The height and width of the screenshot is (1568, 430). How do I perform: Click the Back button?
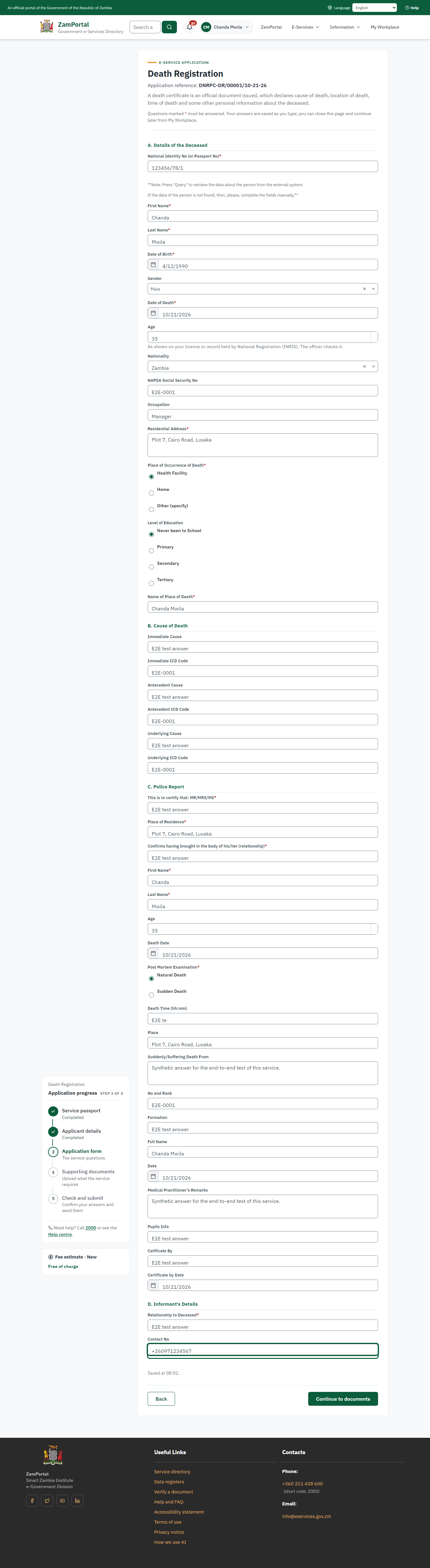(x=161, y=1399)
